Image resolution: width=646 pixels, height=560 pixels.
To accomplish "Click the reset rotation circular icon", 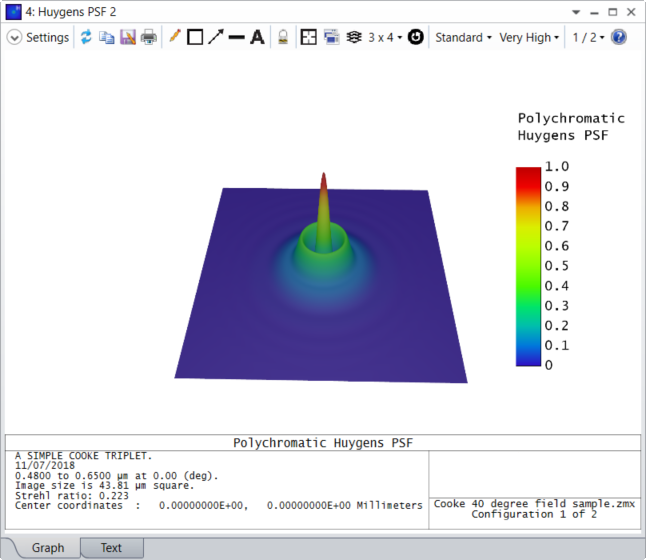I will tap(416, 37).
